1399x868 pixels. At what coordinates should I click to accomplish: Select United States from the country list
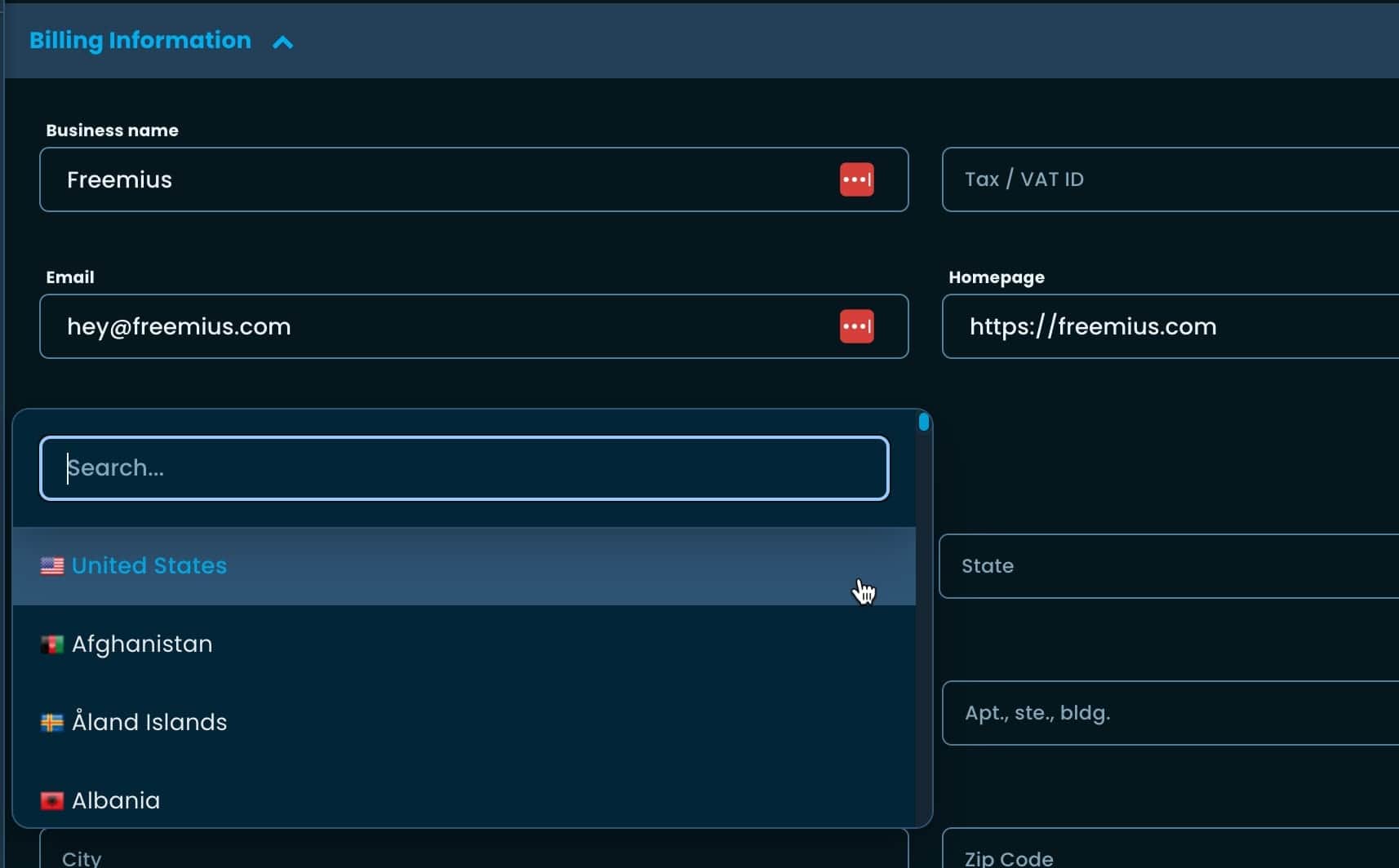coord(464,566)
